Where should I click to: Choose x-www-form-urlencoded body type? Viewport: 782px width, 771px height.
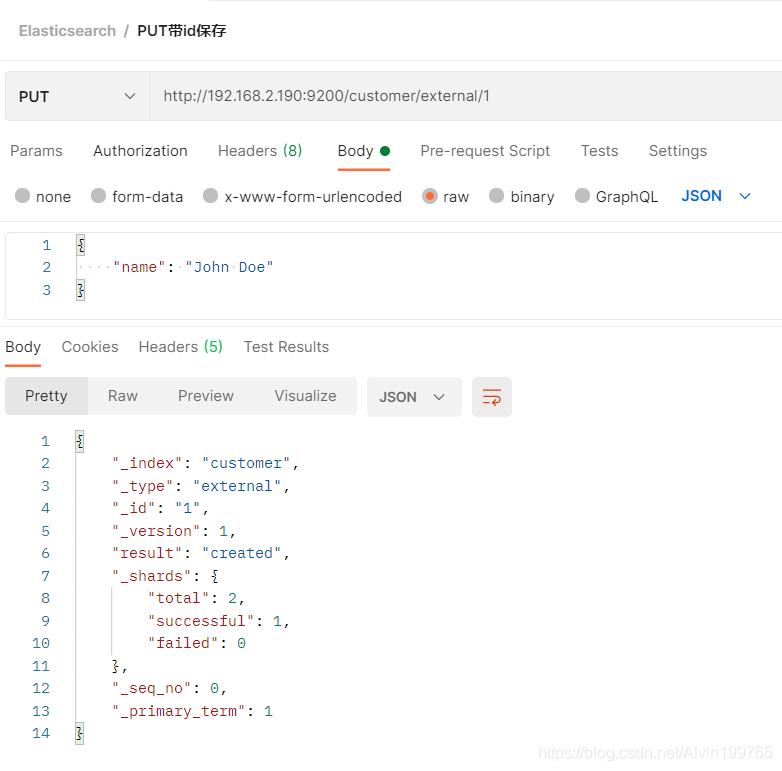click(210, 195)
